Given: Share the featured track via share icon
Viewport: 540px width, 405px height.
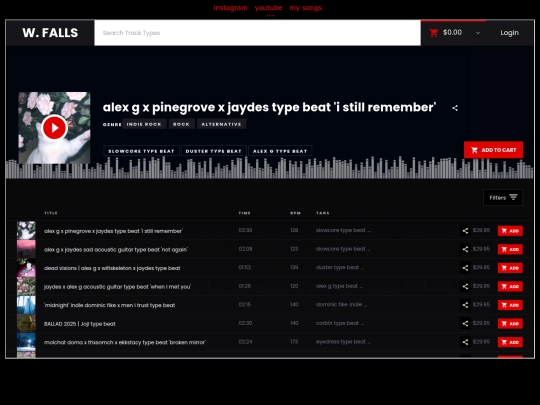Looking at the screenshot, I should tap(455, 108).
